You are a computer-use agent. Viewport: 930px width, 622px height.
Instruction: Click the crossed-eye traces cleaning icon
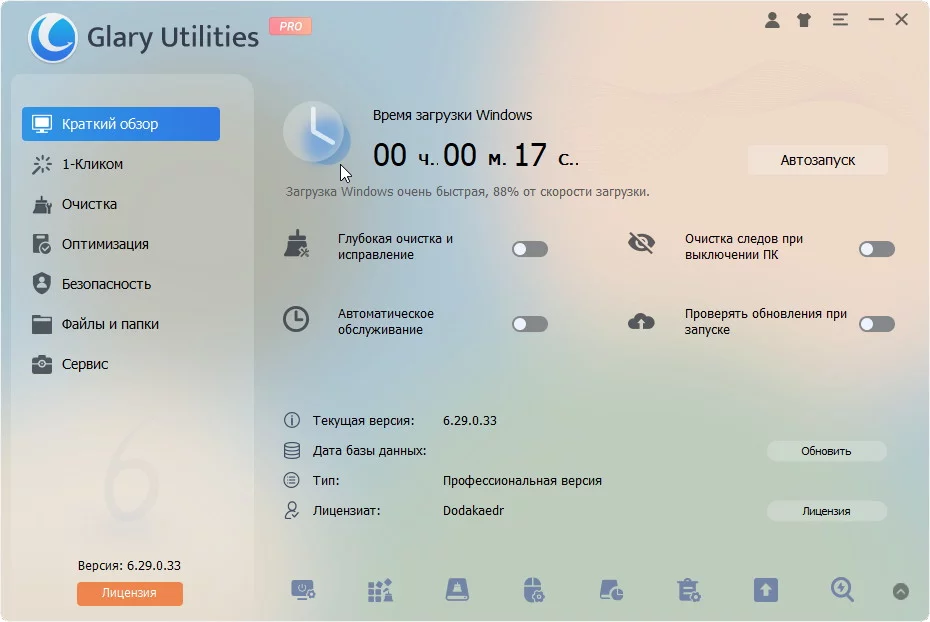[x=641, y=243]
